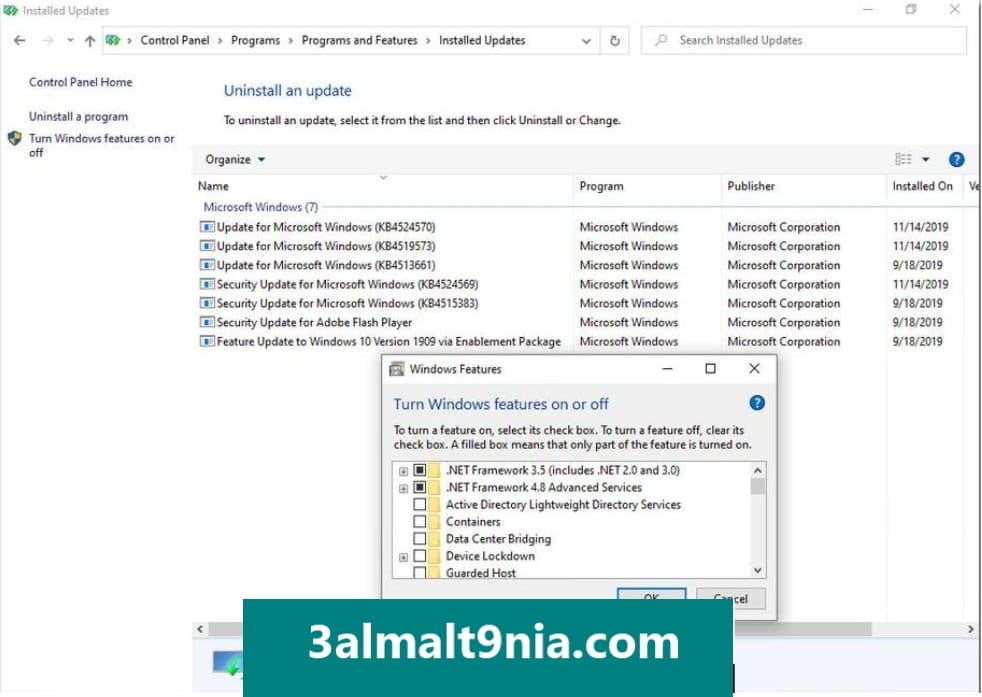Click the Adobe Flash Player update icon
The height and width of the screenshot is (697, 982).
point(207,323)
